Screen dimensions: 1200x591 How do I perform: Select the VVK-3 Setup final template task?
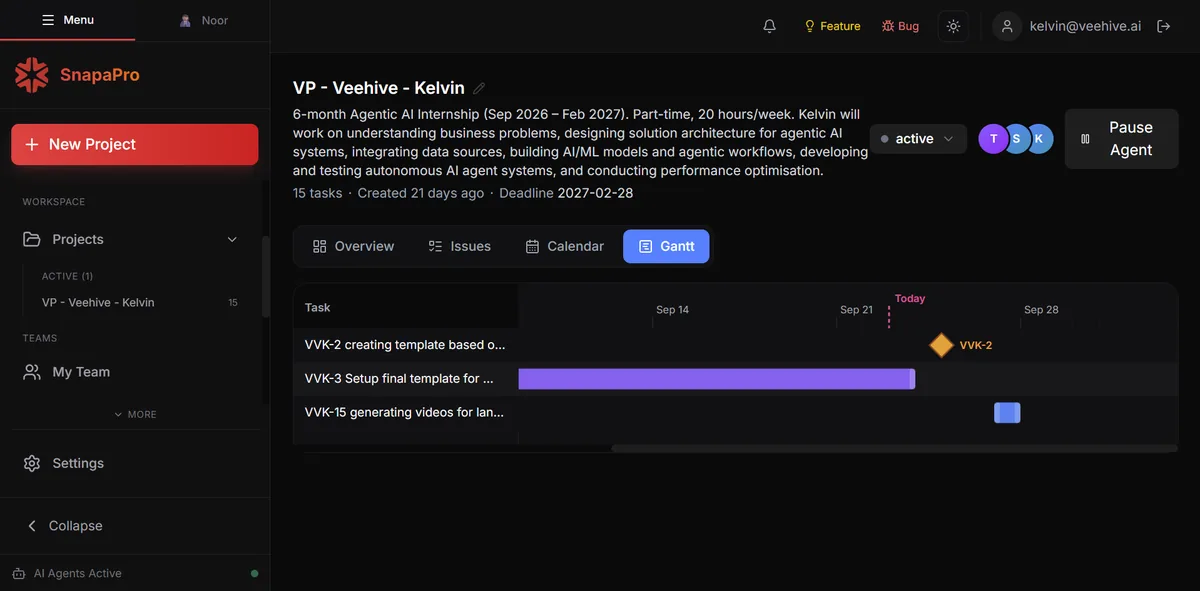[399, 379]
